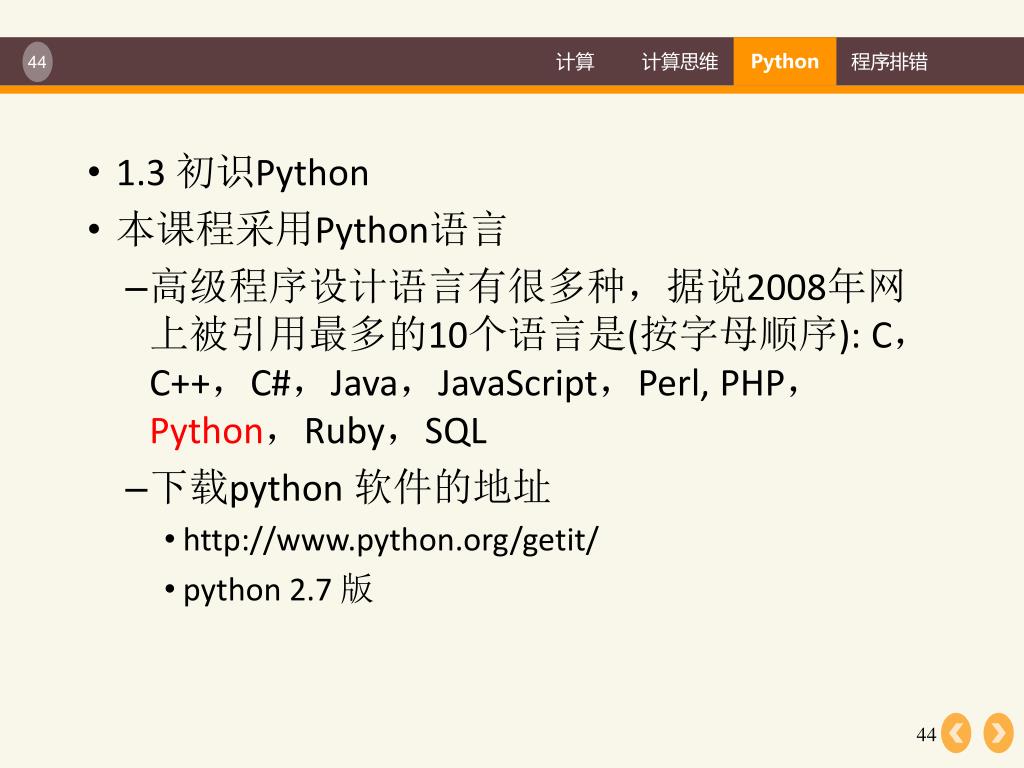Click the text (按字母顺序)
Viewport: 1024px width, 768px height.
739,334
